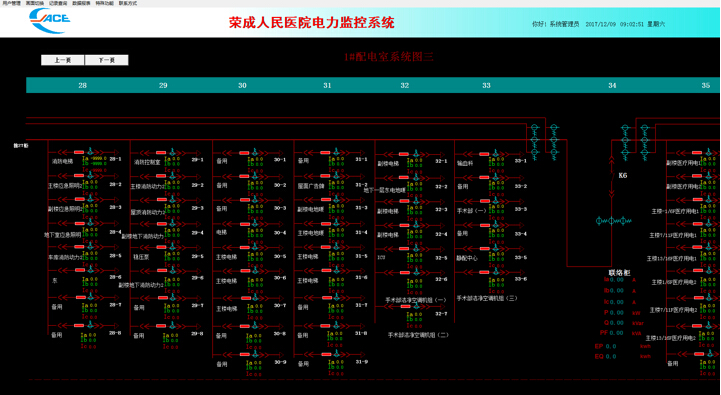Image resolution: width=721 pixels, height=395 pixels.
Task: Click the cyan transformer chain below column 34
Action: coord(625,143)
